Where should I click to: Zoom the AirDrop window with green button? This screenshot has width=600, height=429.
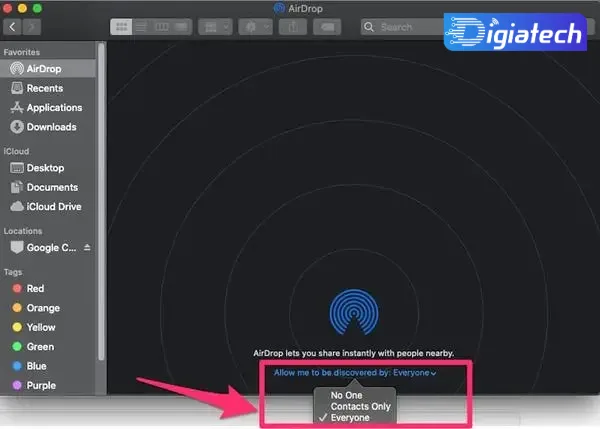coord(37,8)
